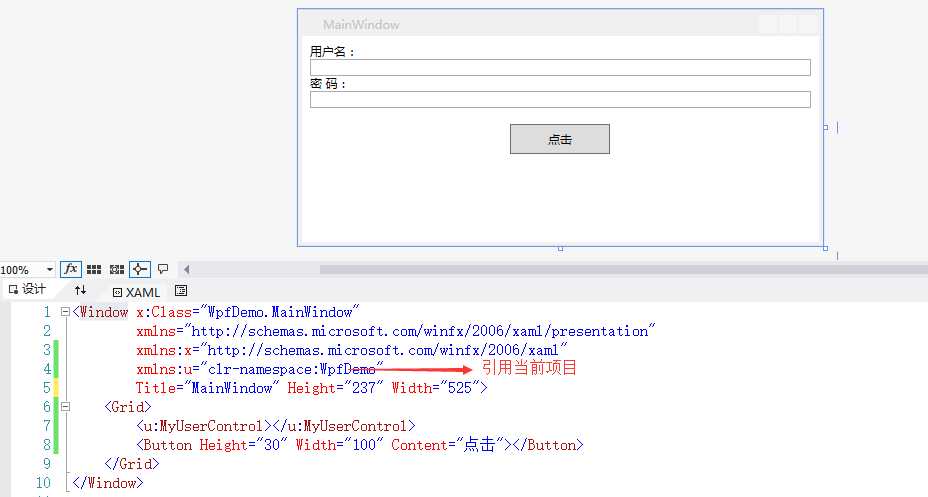Viewport: 928px width, 497px height.
Task: Open the document outline icon beside XAML
Action: [181, 291]
